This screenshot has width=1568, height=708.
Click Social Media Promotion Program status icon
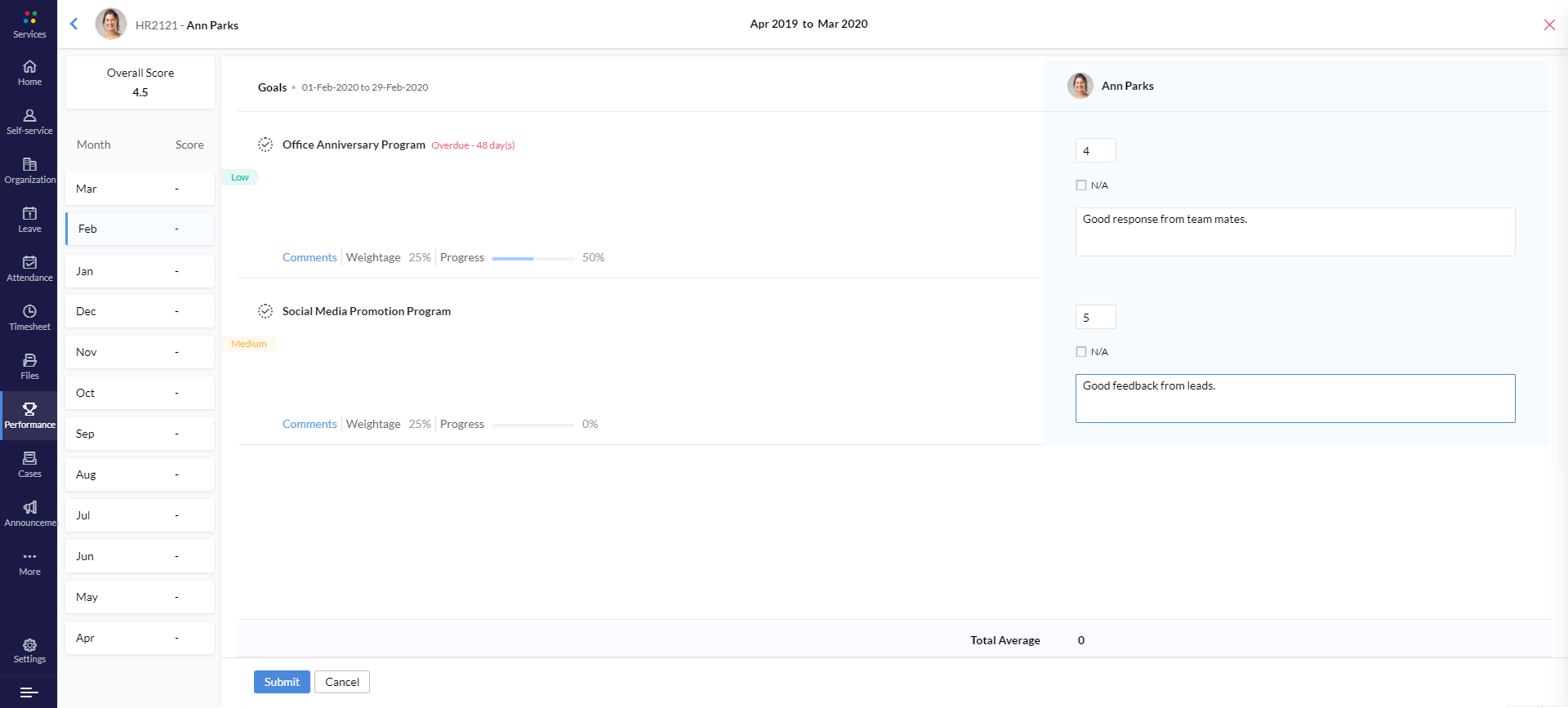coord(265,311)
